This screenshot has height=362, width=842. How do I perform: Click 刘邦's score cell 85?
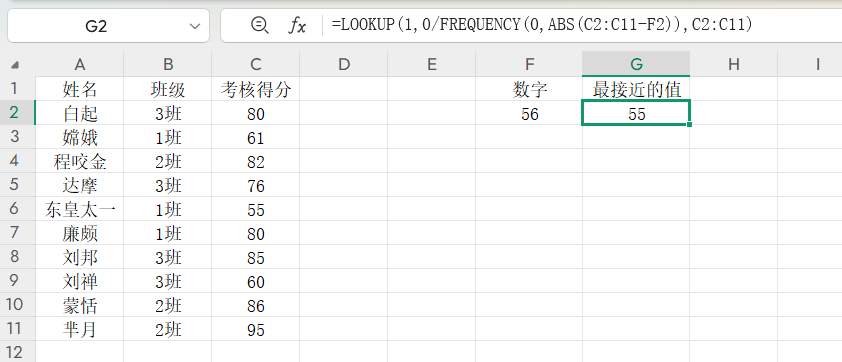pyautogui.click(x=256, y=257)
